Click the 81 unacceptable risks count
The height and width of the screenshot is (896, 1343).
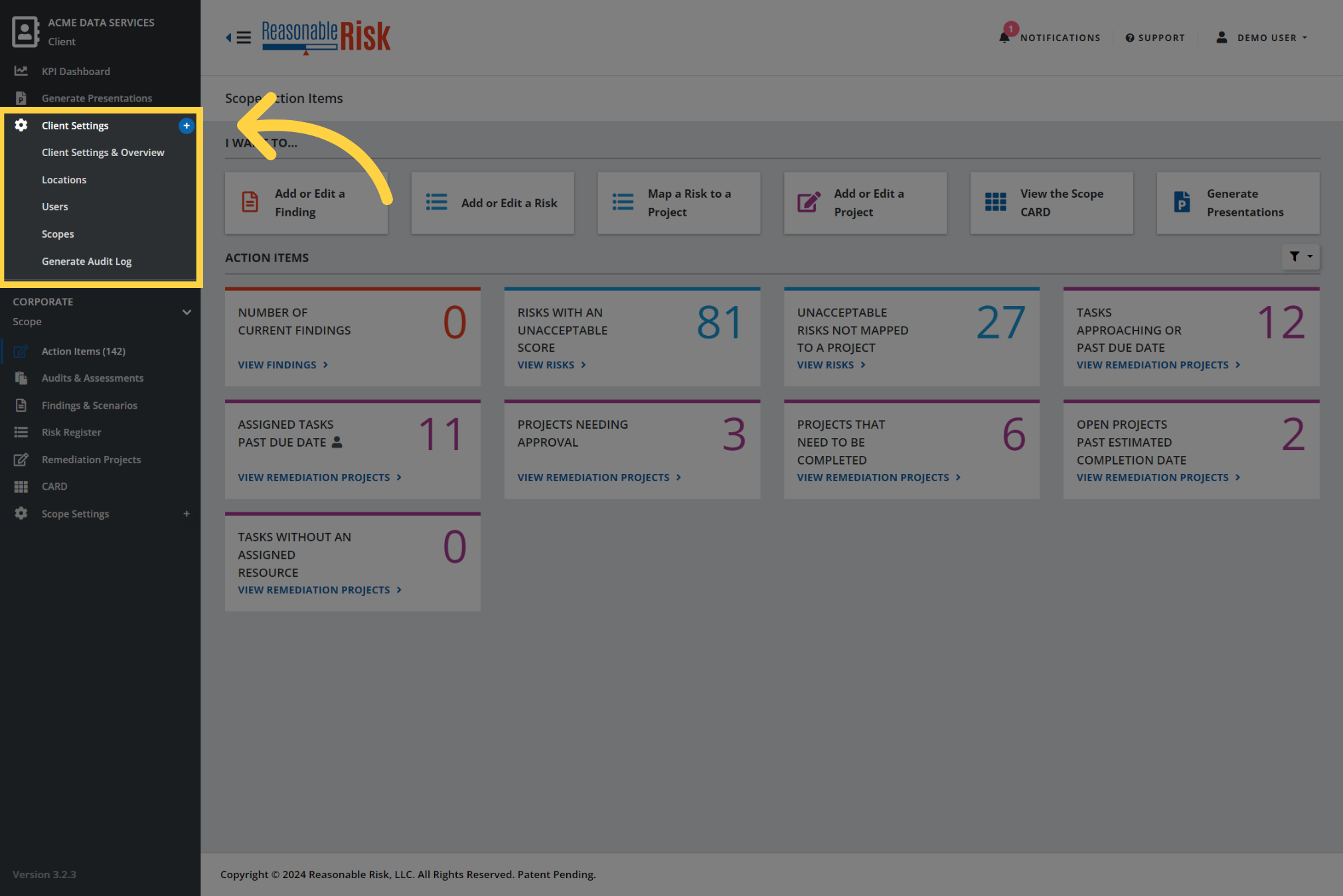click(720, 323)
